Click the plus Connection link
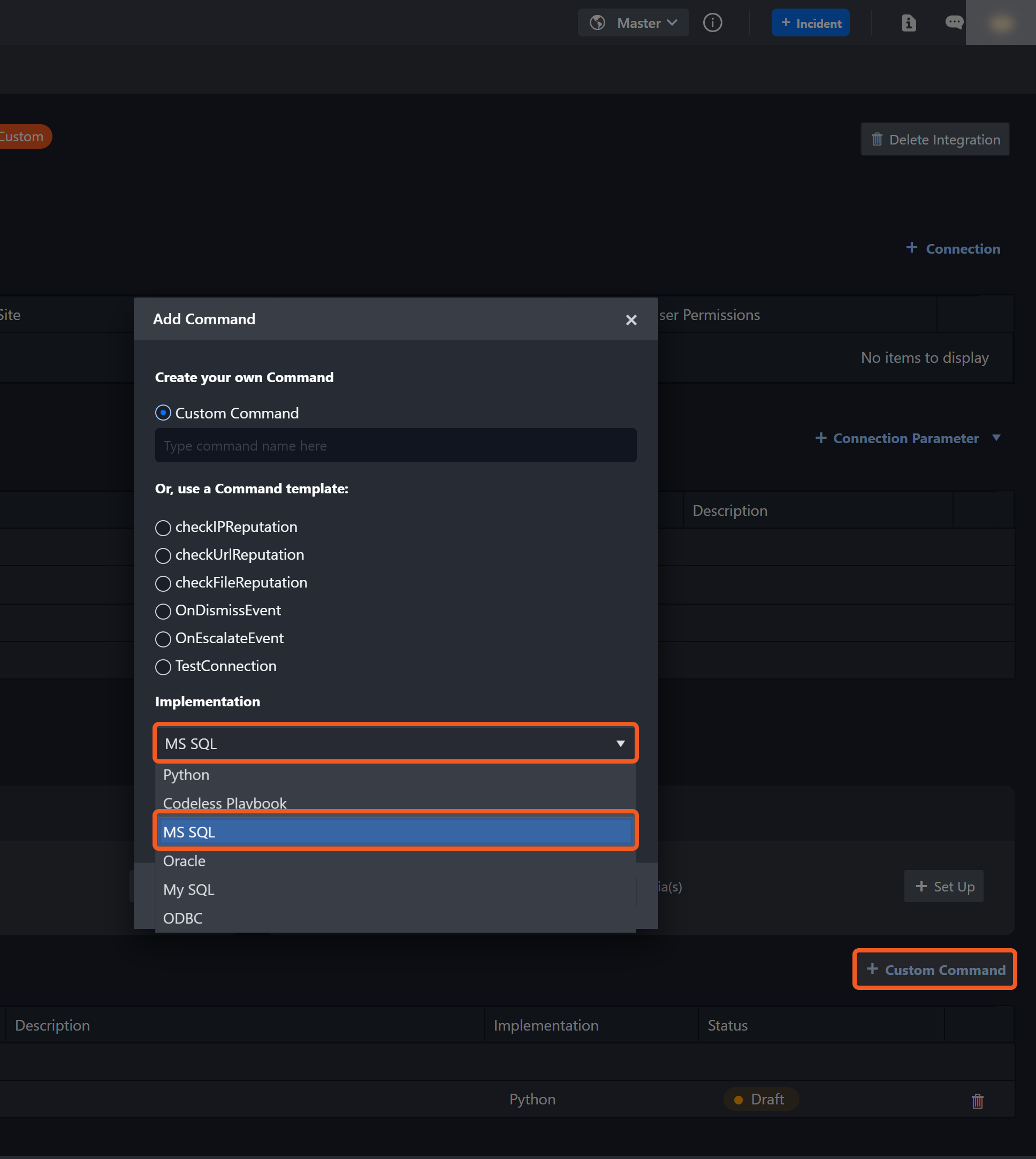 953,249
